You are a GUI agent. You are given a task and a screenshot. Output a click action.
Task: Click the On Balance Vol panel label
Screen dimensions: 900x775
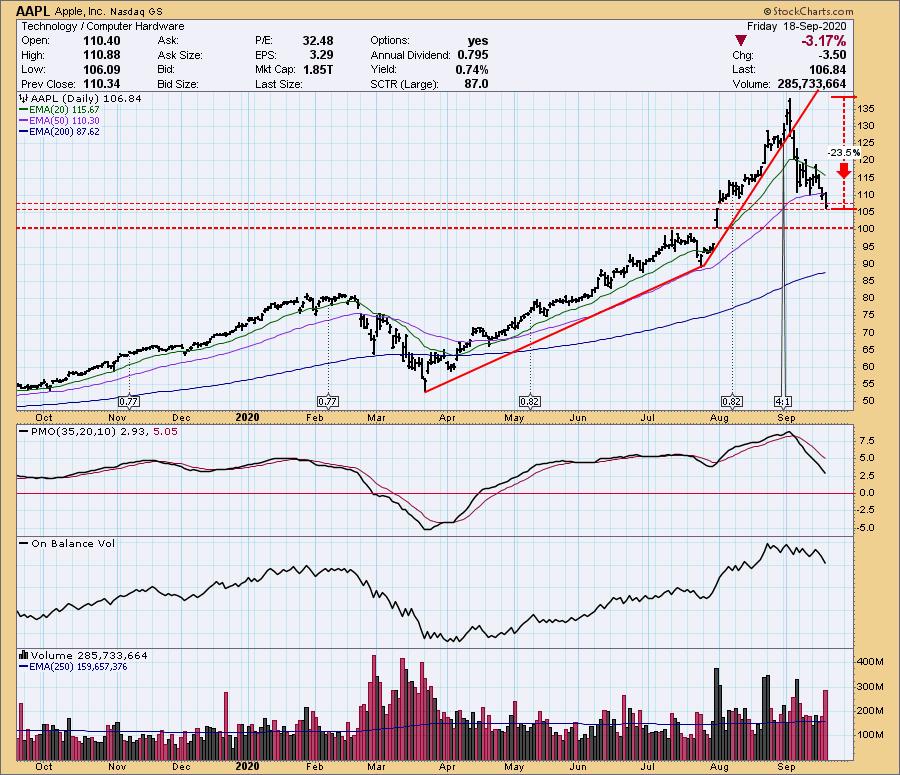pyautogui.click(x=73, y=543)
